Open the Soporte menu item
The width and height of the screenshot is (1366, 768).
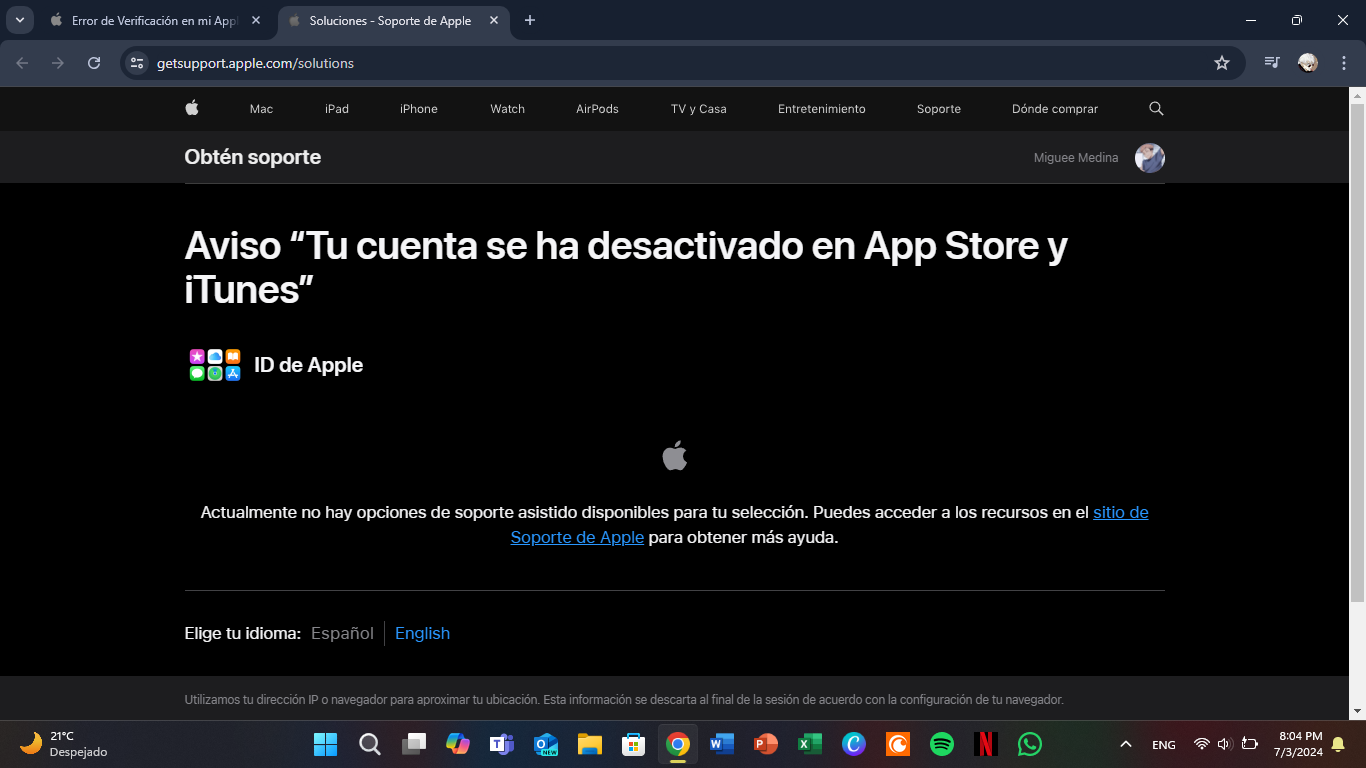pos(938,109)
